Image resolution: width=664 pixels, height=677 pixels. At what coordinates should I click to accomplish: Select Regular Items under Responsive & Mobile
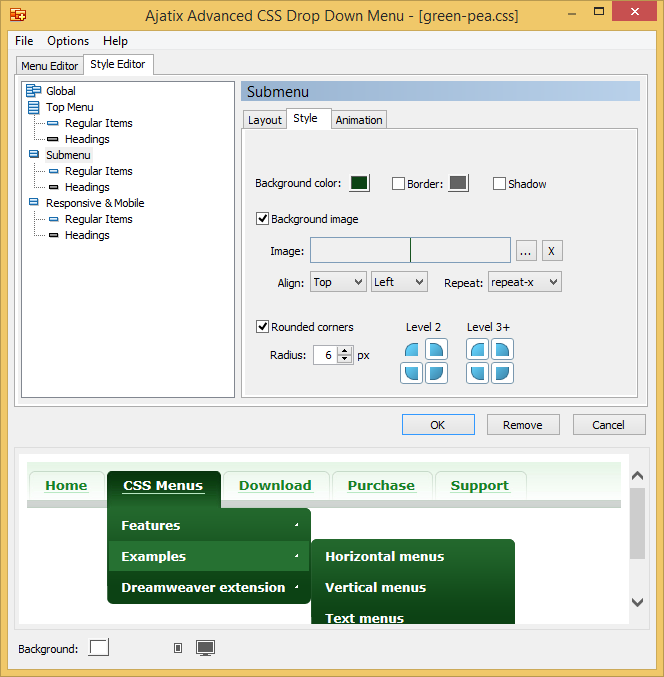[x=98, y=219]
